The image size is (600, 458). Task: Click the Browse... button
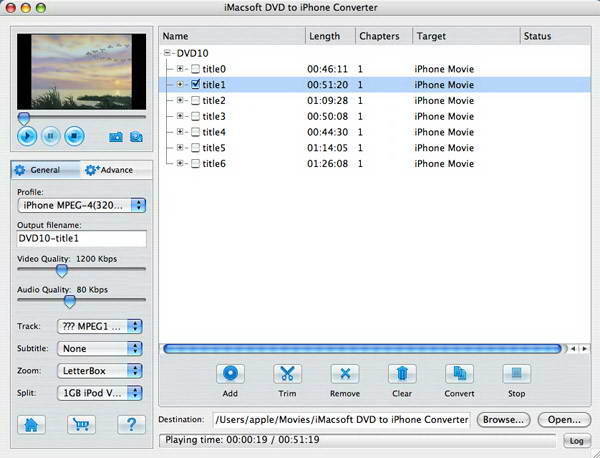(x=503, y=420)
